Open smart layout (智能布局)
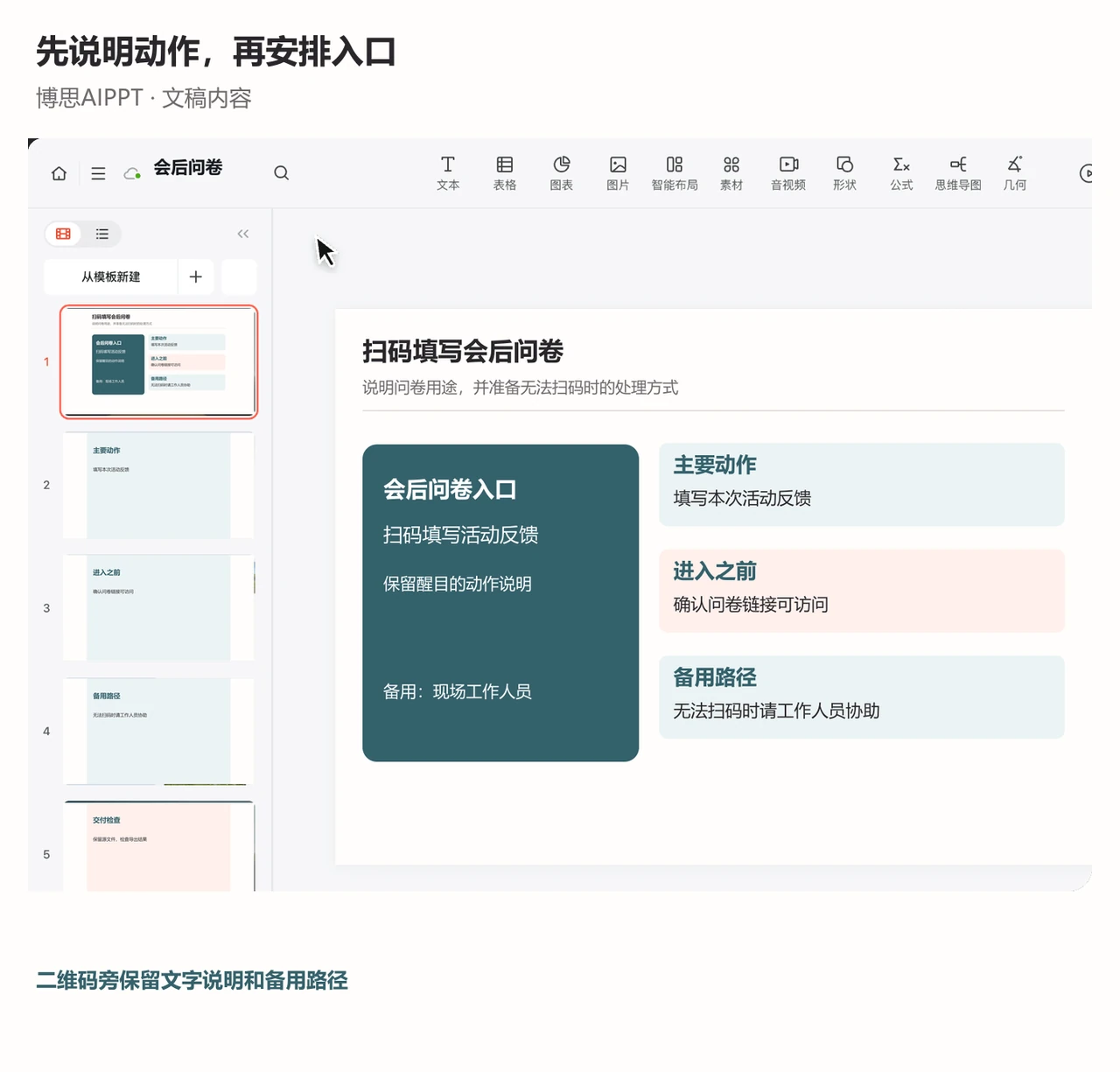 (x=675, y=173)
